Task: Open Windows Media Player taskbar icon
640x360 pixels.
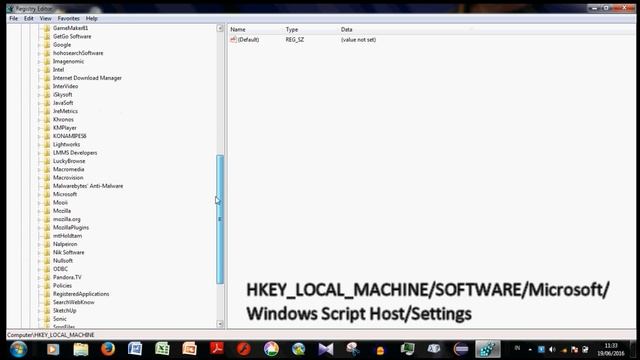Action: coord(53,349)
